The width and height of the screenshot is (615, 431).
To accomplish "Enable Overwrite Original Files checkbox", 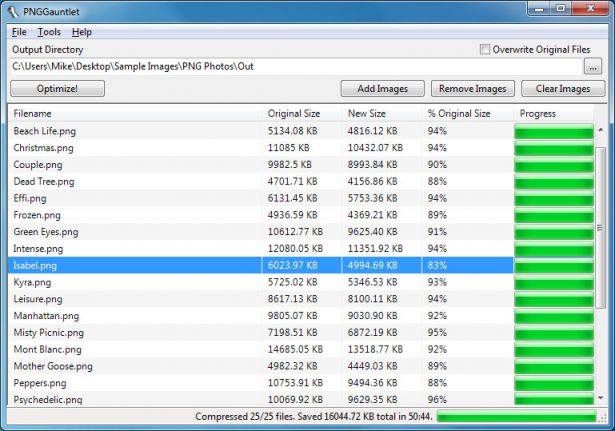I will 486,49.
